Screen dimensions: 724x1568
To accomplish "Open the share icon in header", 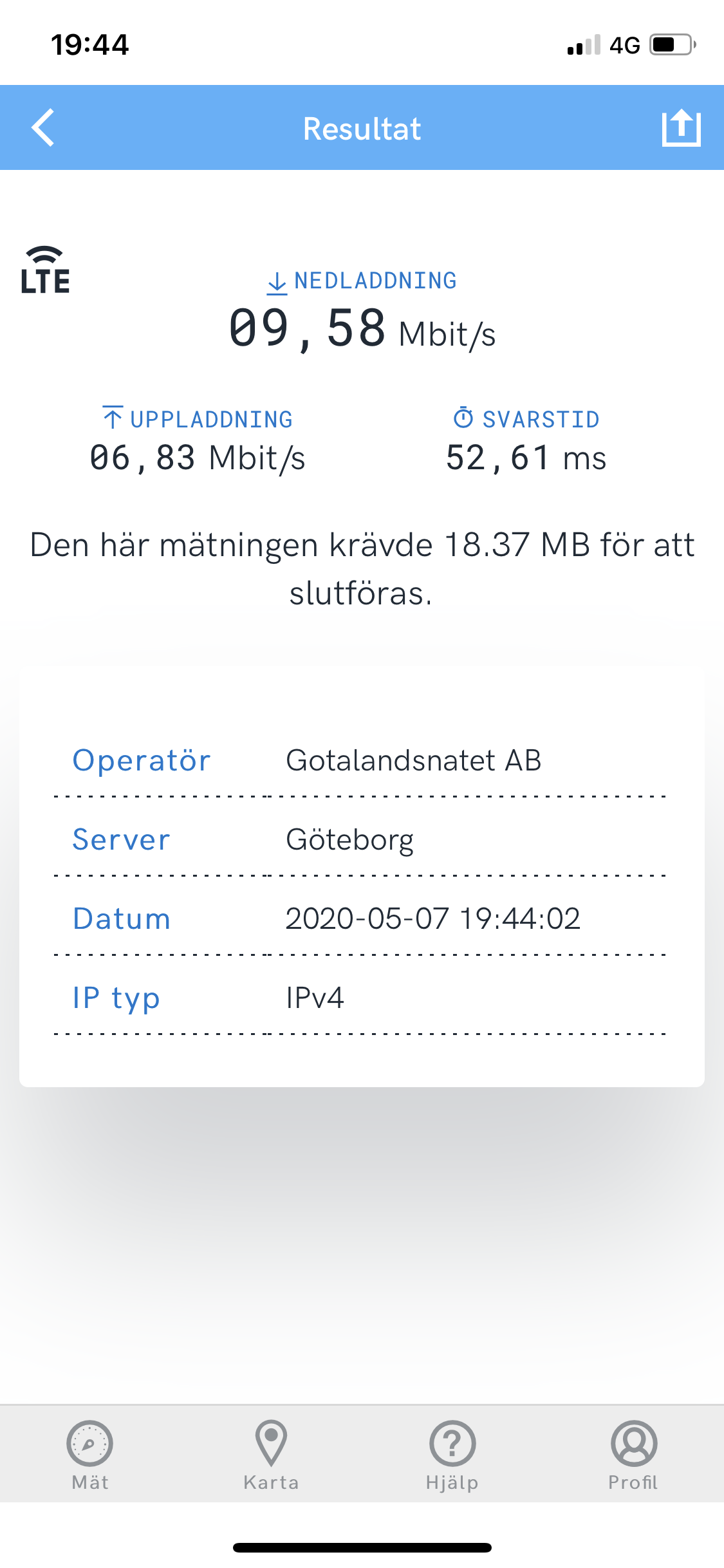I will [x=681, y=128].
